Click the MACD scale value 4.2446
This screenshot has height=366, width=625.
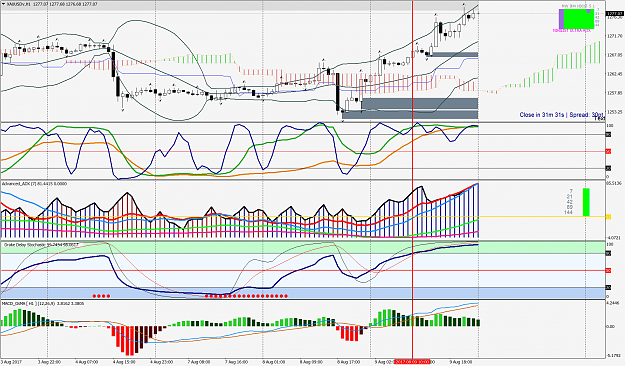tap(613, 303)
